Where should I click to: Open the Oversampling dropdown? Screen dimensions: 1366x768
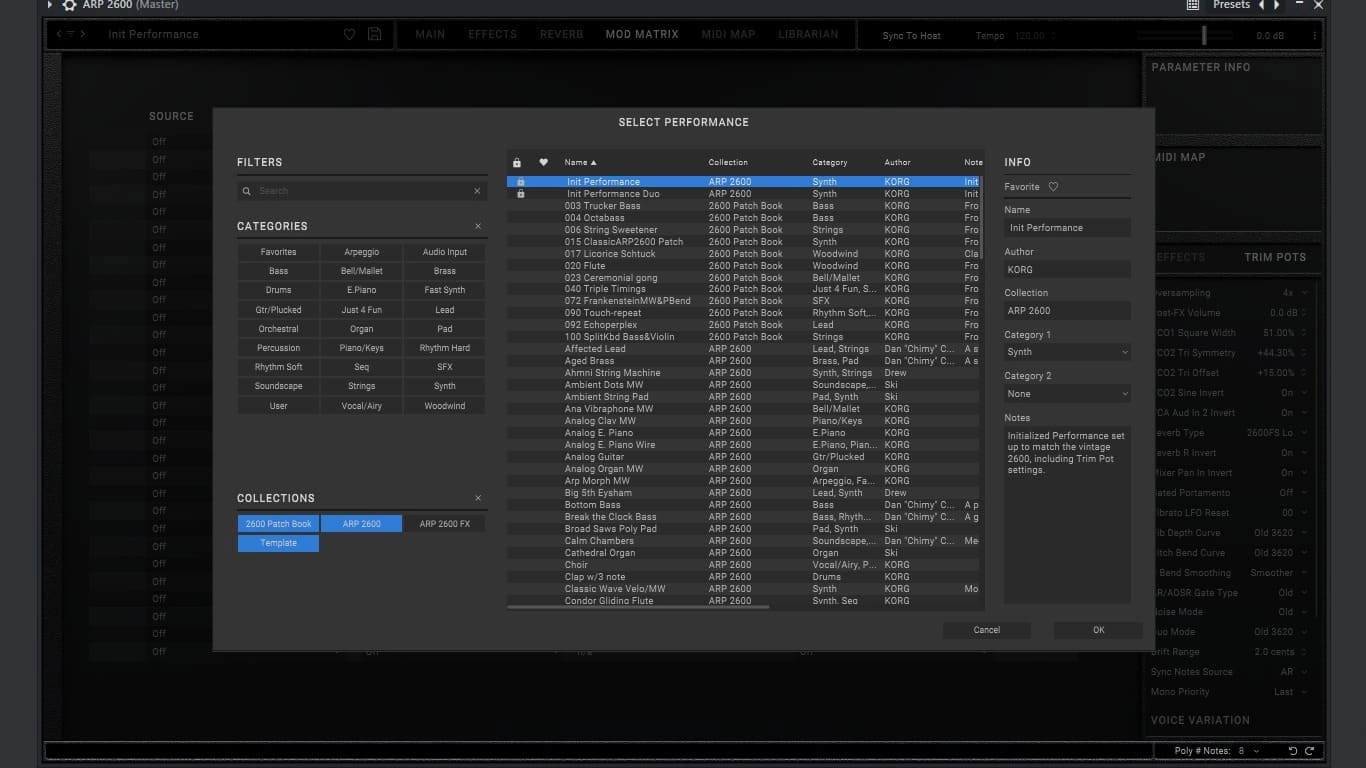point(1295,293)
